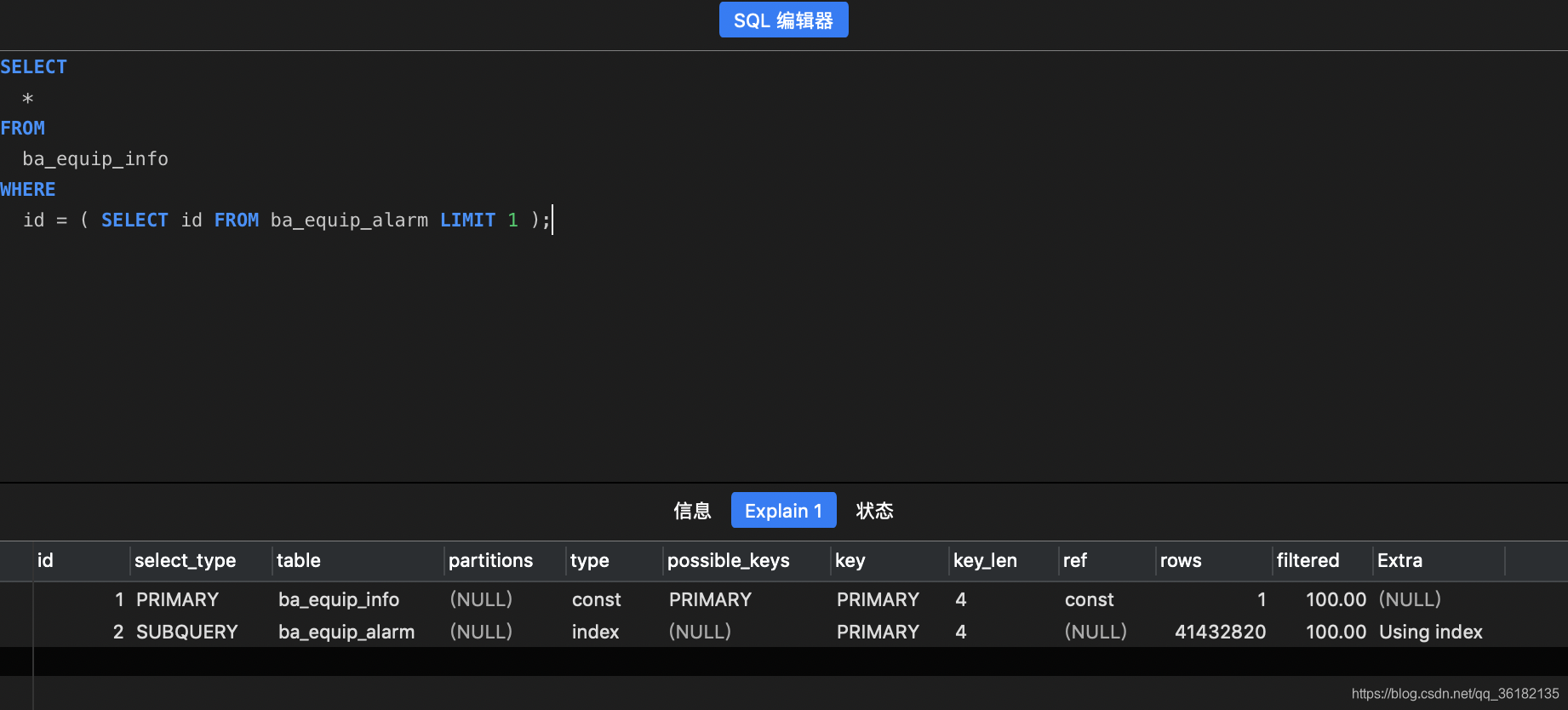Click the LIMIT keyword in the editor

coord(467,220)
